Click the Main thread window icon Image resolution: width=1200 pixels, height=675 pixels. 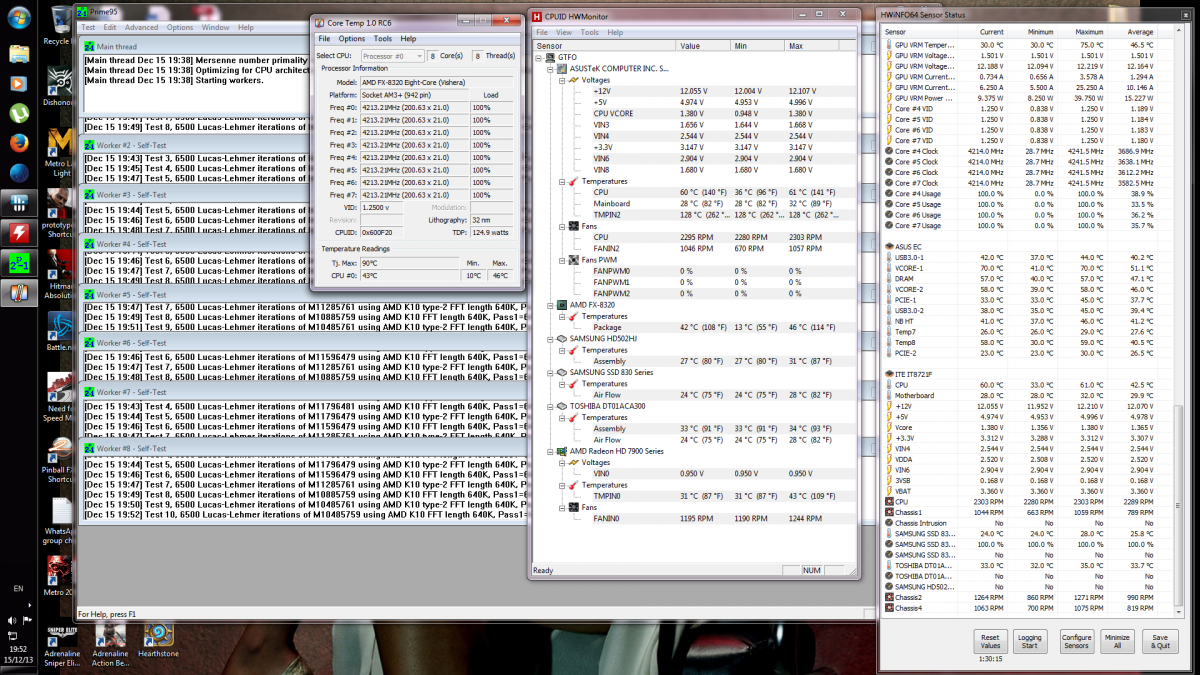point(88,47)
